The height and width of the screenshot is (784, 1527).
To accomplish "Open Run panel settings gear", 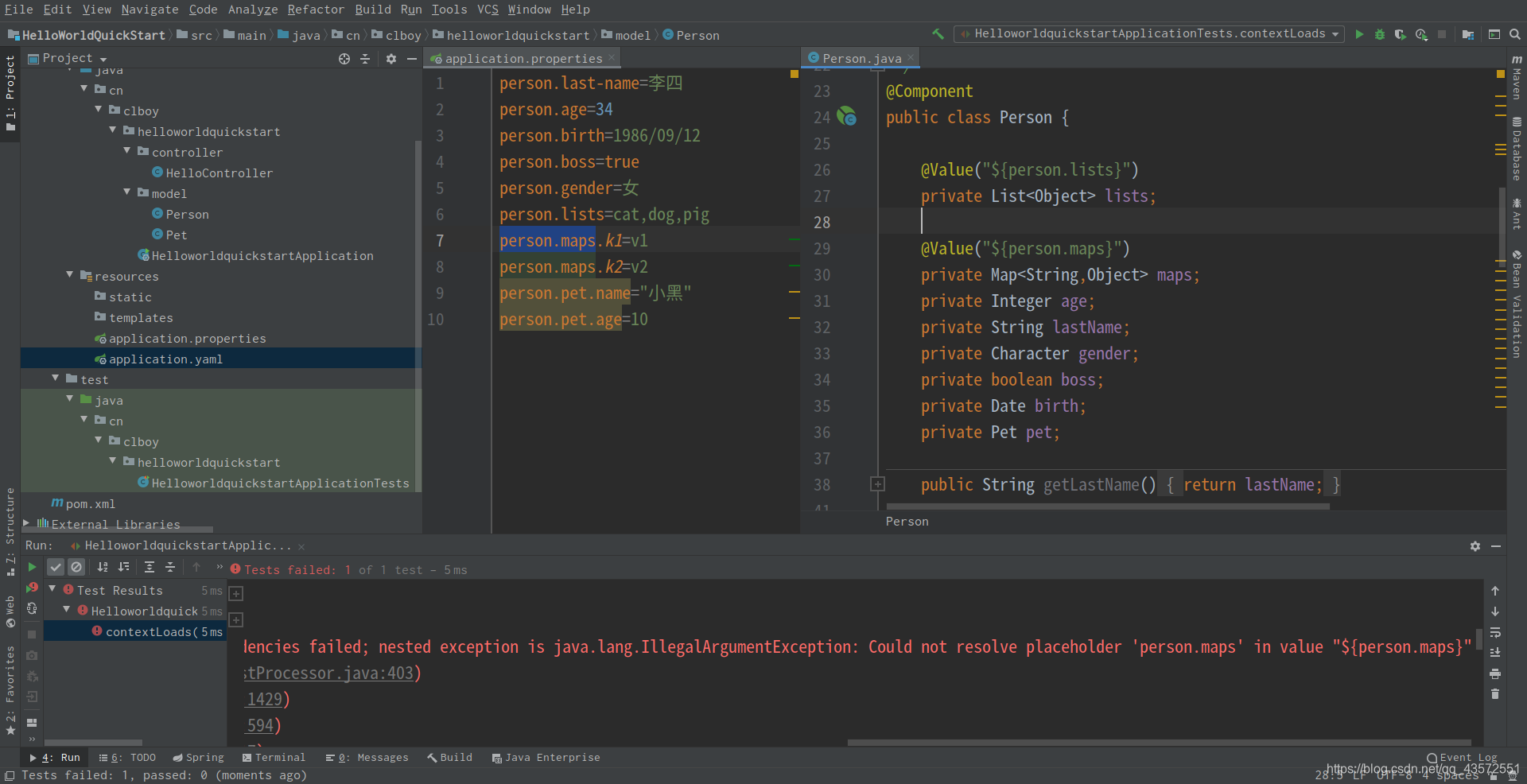I will coord(1475,546).
